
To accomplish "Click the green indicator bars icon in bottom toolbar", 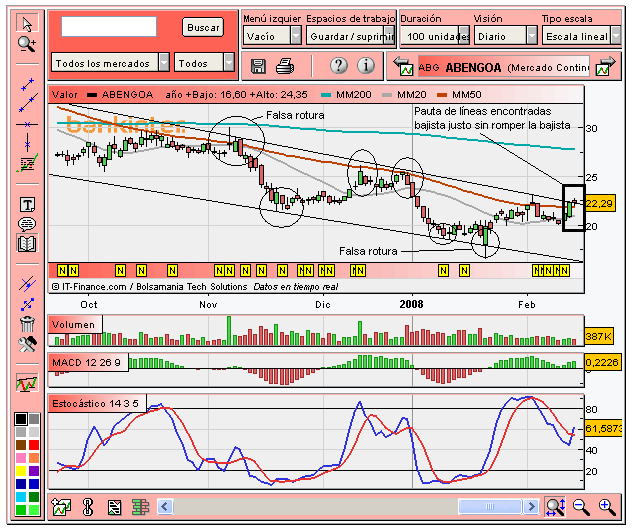I will 141,507.
